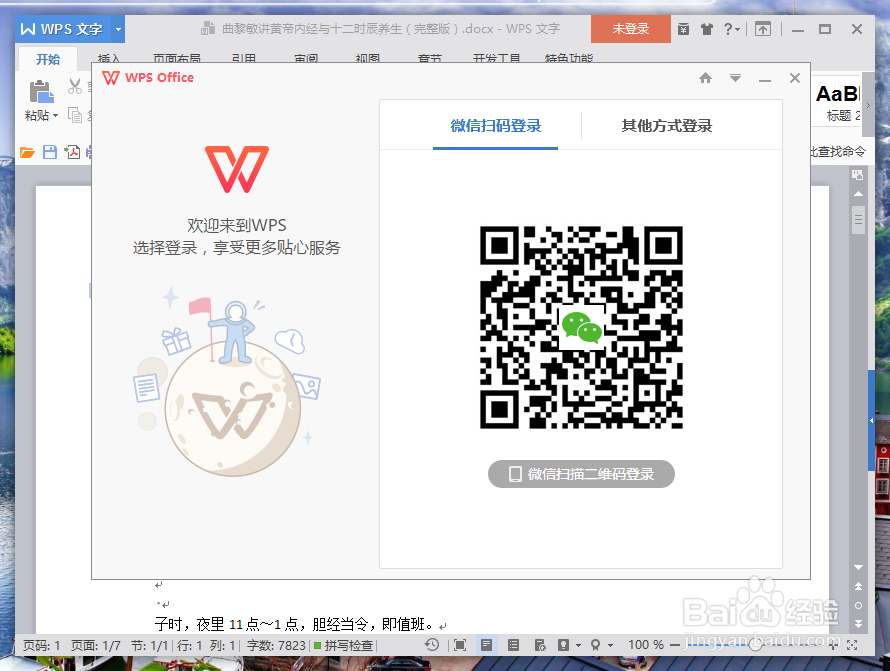Open the skin (T-shirt) icon
Viewport: 890px width, 671px height.
pyautogui.click(x=707, y=29)
